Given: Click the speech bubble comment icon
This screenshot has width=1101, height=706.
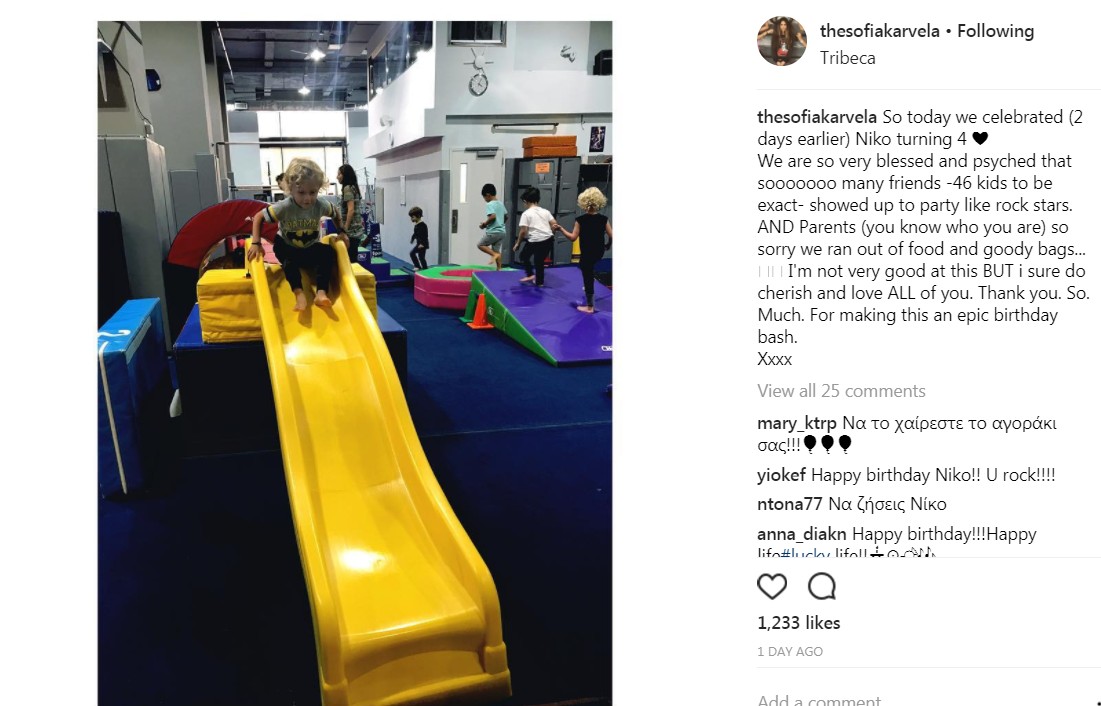Looking at the screenshot, I should pos(822,586).
